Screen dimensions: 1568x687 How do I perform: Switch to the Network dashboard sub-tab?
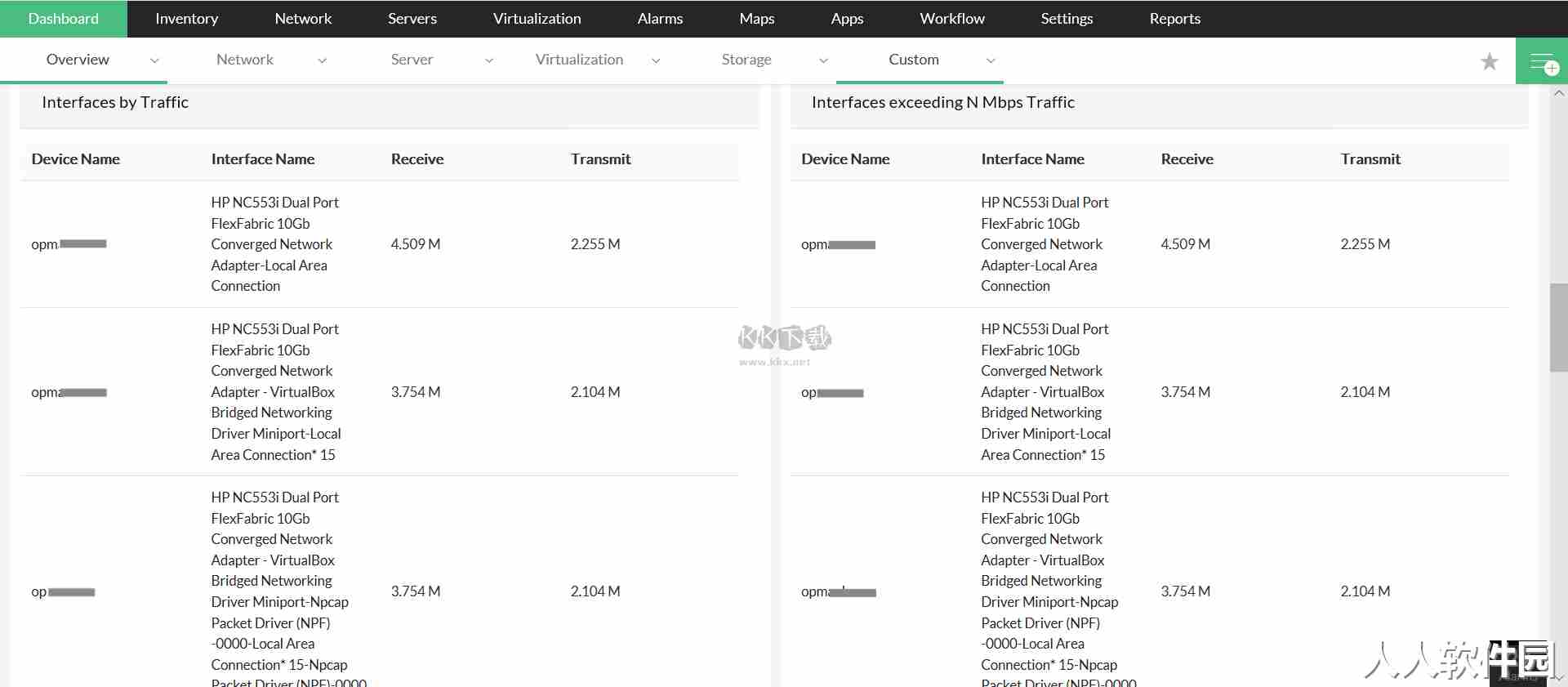(x=245, y=60)
